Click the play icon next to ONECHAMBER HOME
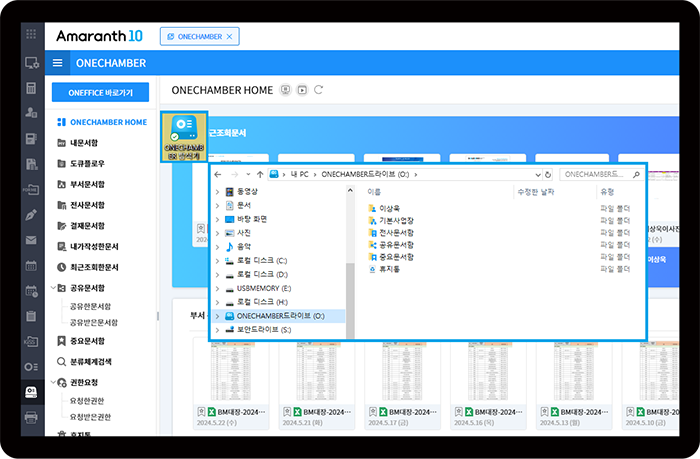The width and height of the screenshot is (700, 459). (x=302, y=90)
